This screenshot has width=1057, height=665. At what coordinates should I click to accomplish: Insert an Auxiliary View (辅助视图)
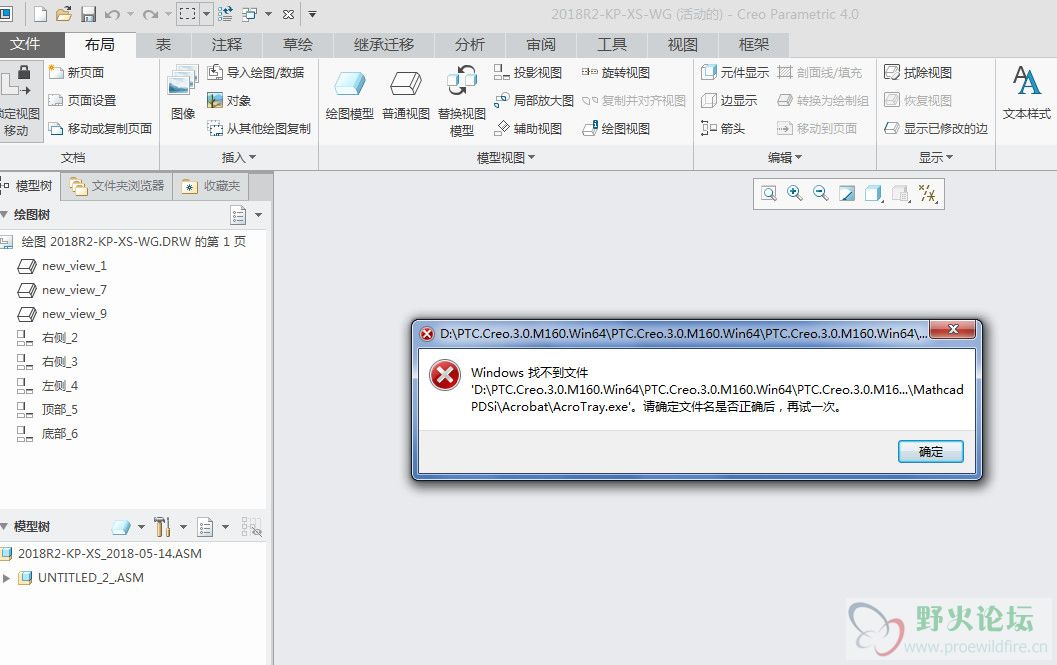528,128
